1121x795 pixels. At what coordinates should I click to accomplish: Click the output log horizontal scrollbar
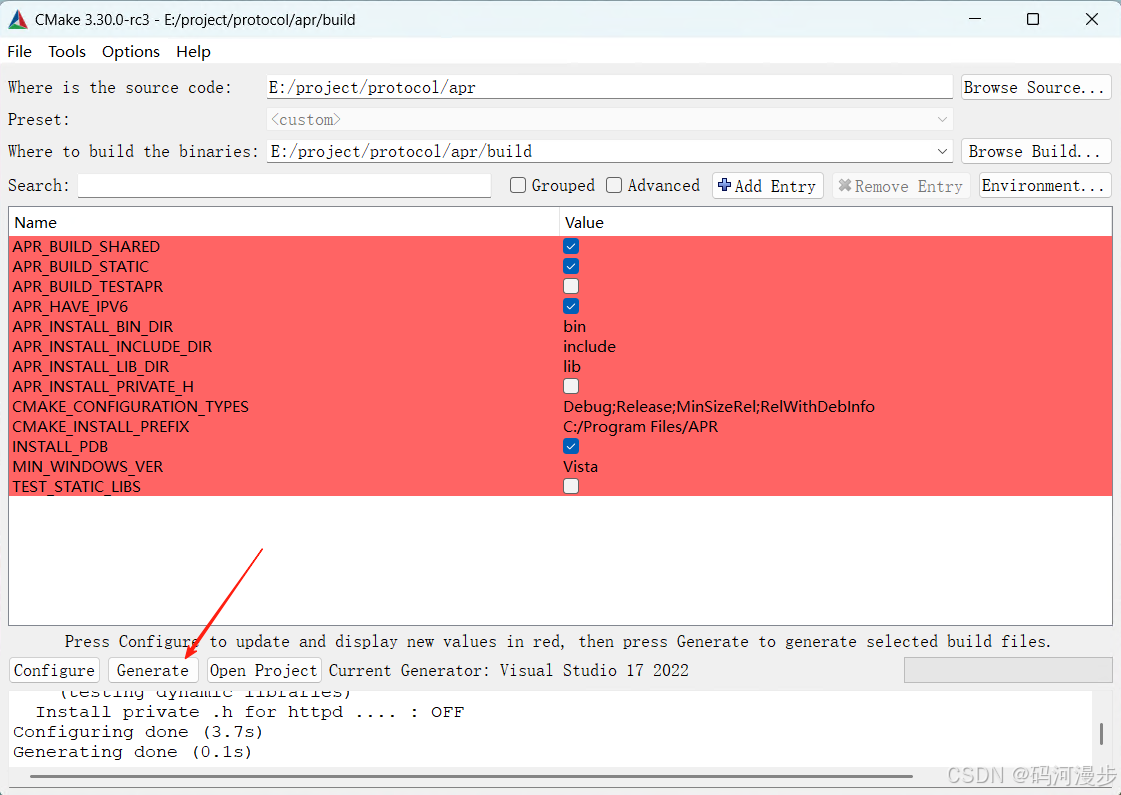pos(471,776)
